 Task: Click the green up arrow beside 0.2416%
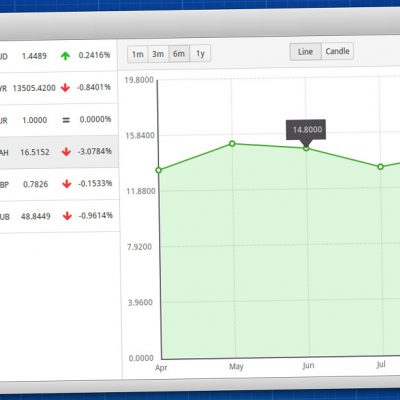pos(65,56)
